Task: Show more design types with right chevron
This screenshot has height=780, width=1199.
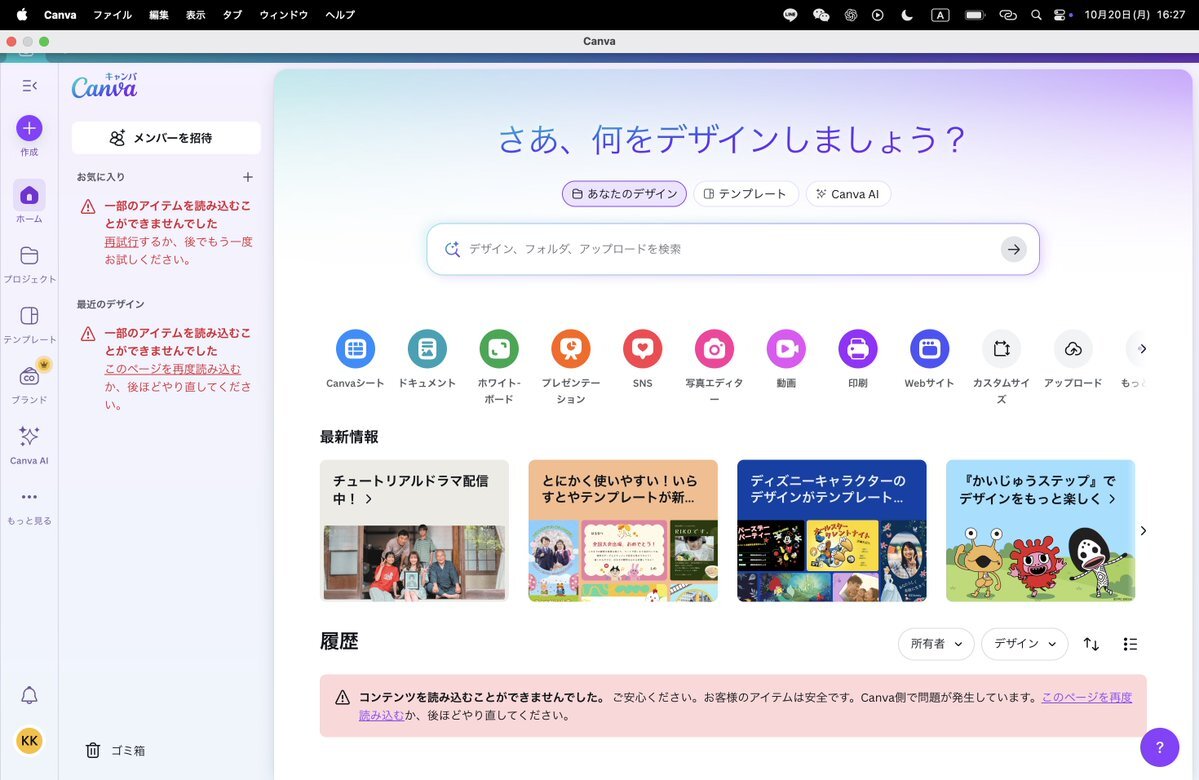Action: coord(1142,349)
